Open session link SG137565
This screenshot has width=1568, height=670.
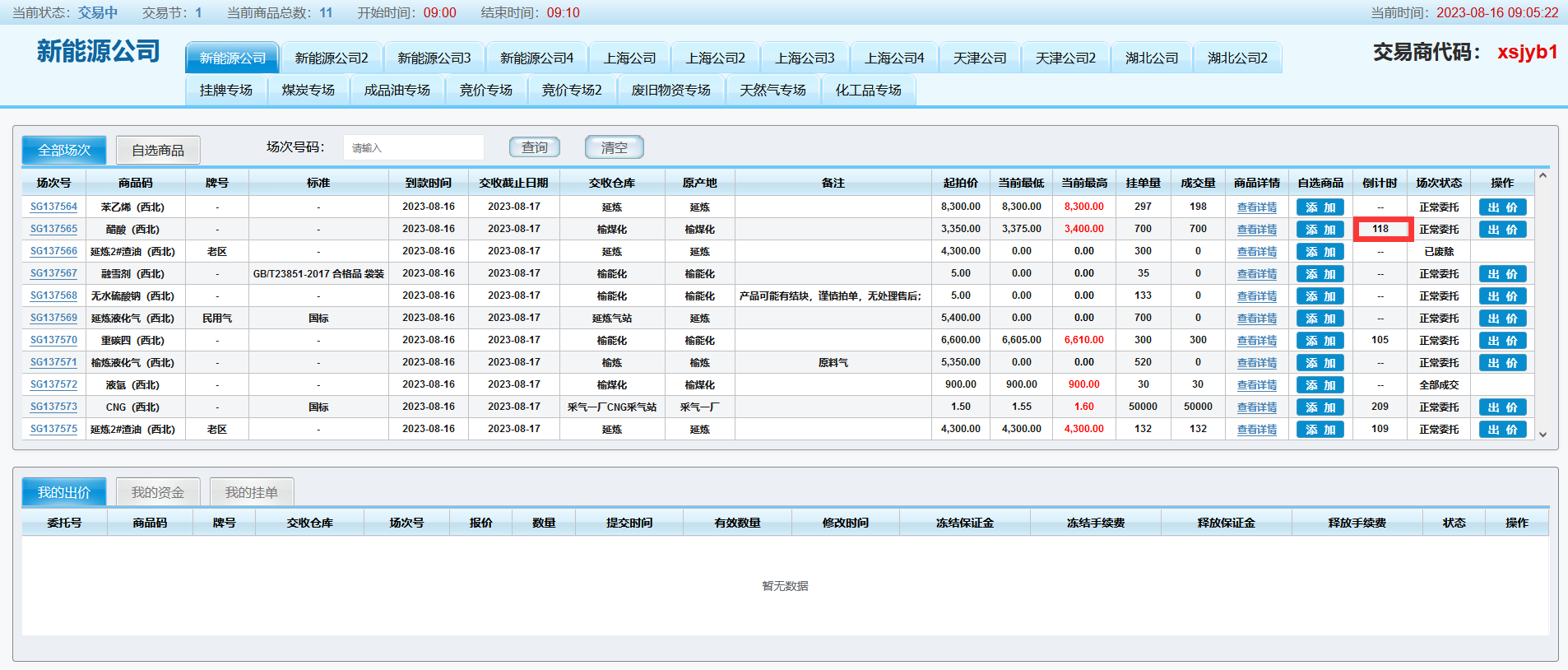53,229
